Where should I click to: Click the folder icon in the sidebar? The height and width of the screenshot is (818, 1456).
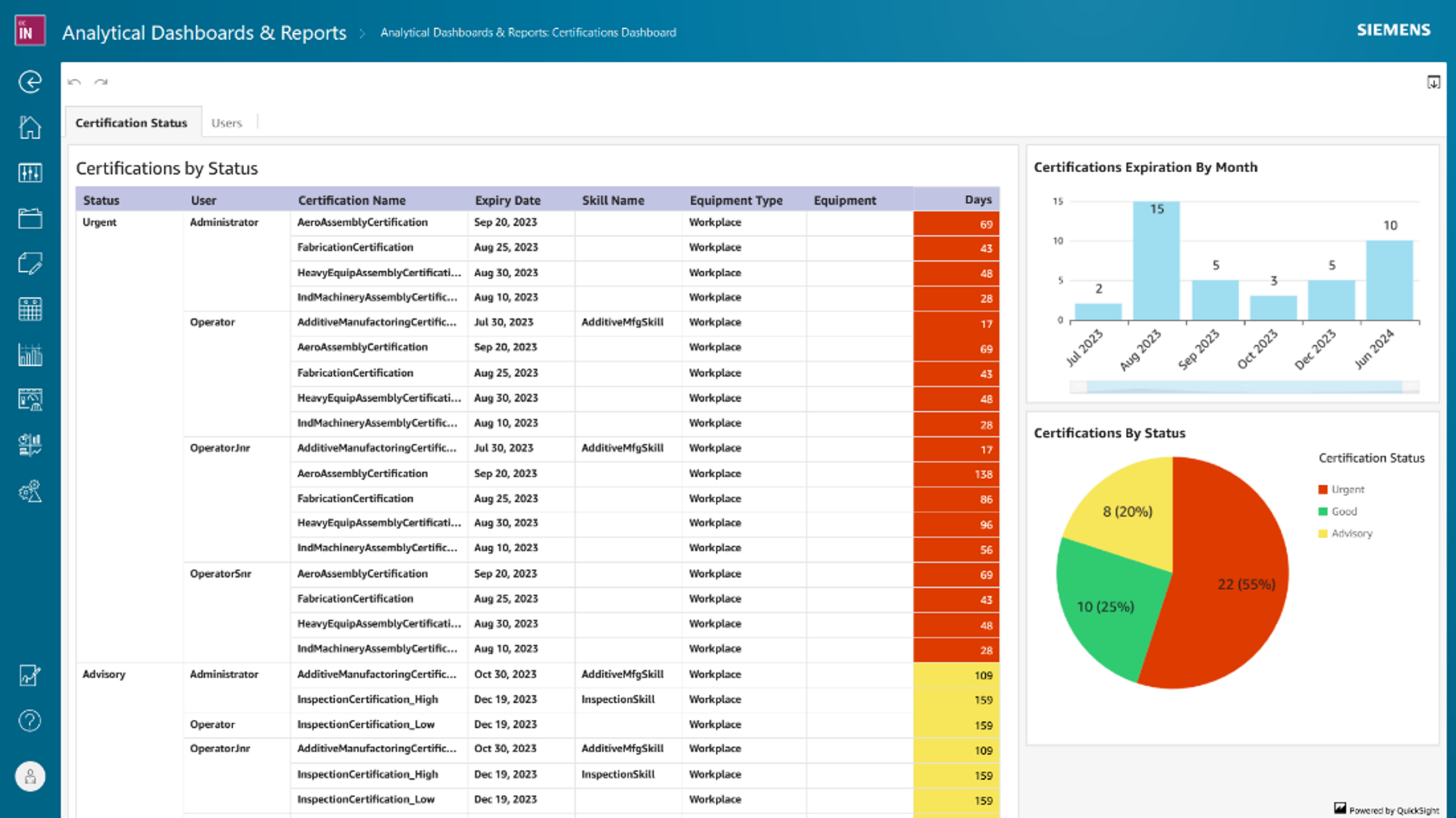click(29, 218)
